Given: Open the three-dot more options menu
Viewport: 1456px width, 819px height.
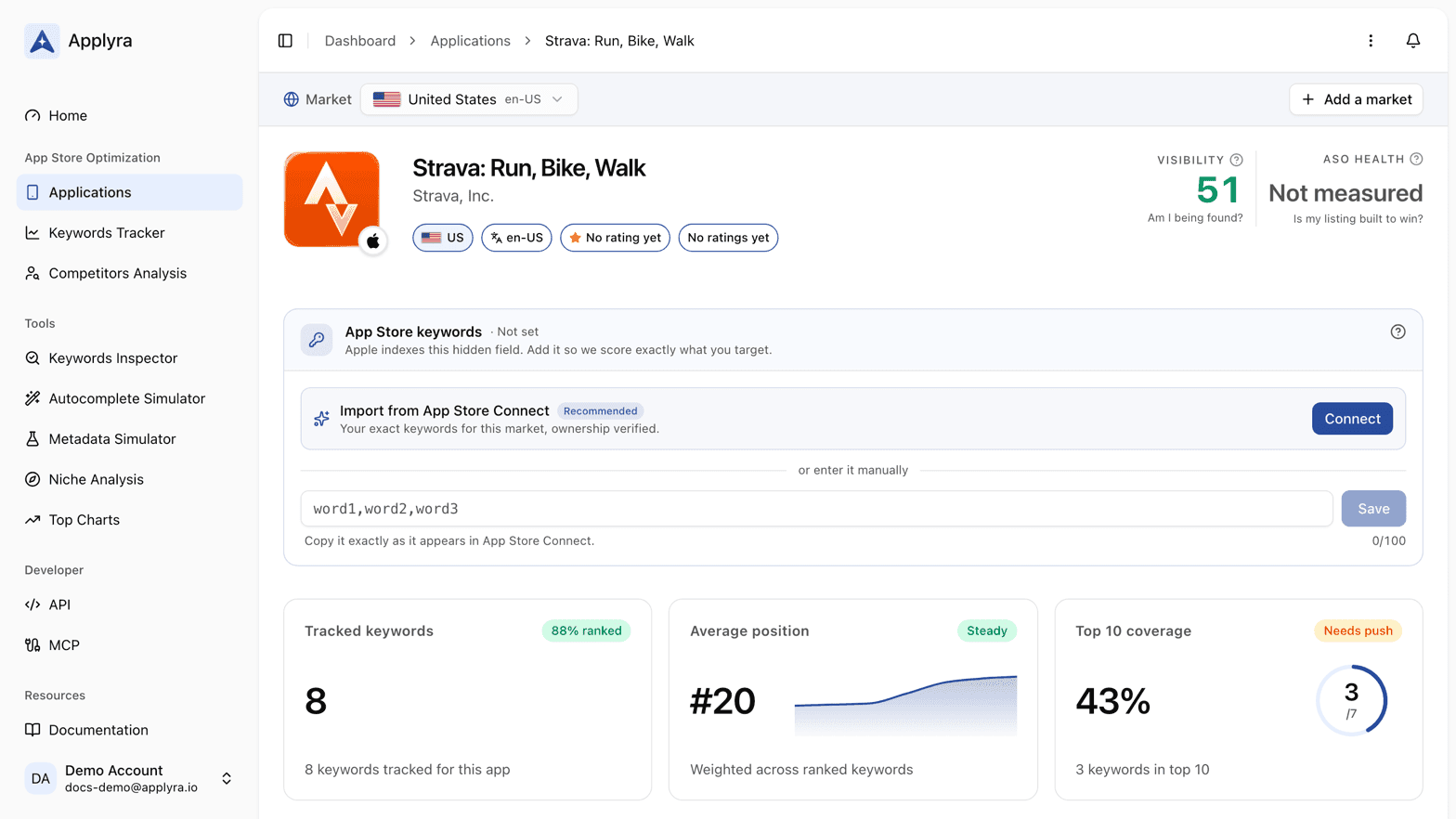Looking at the screenshot, I should pyautogui.click(x=1371, y=41).
